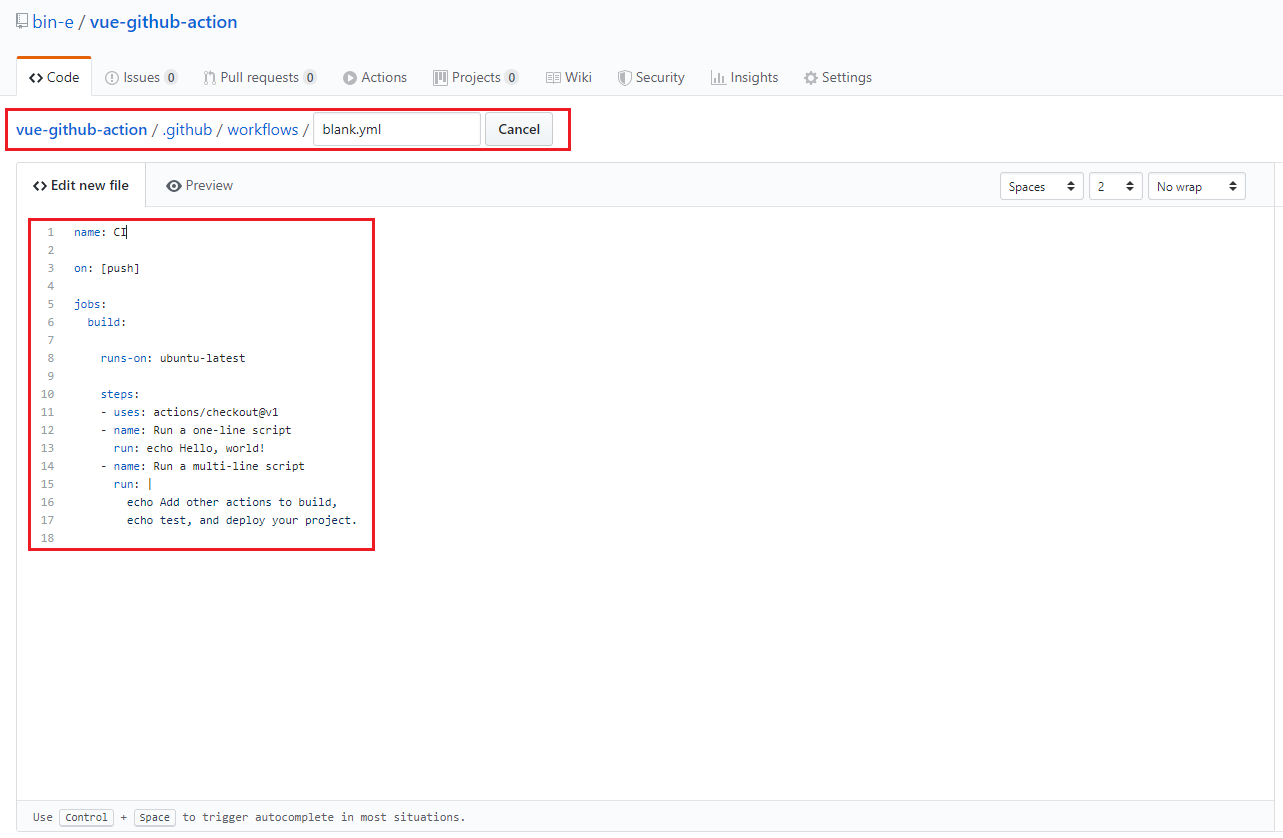Open the Settings tab

click(x=838, y=77)
